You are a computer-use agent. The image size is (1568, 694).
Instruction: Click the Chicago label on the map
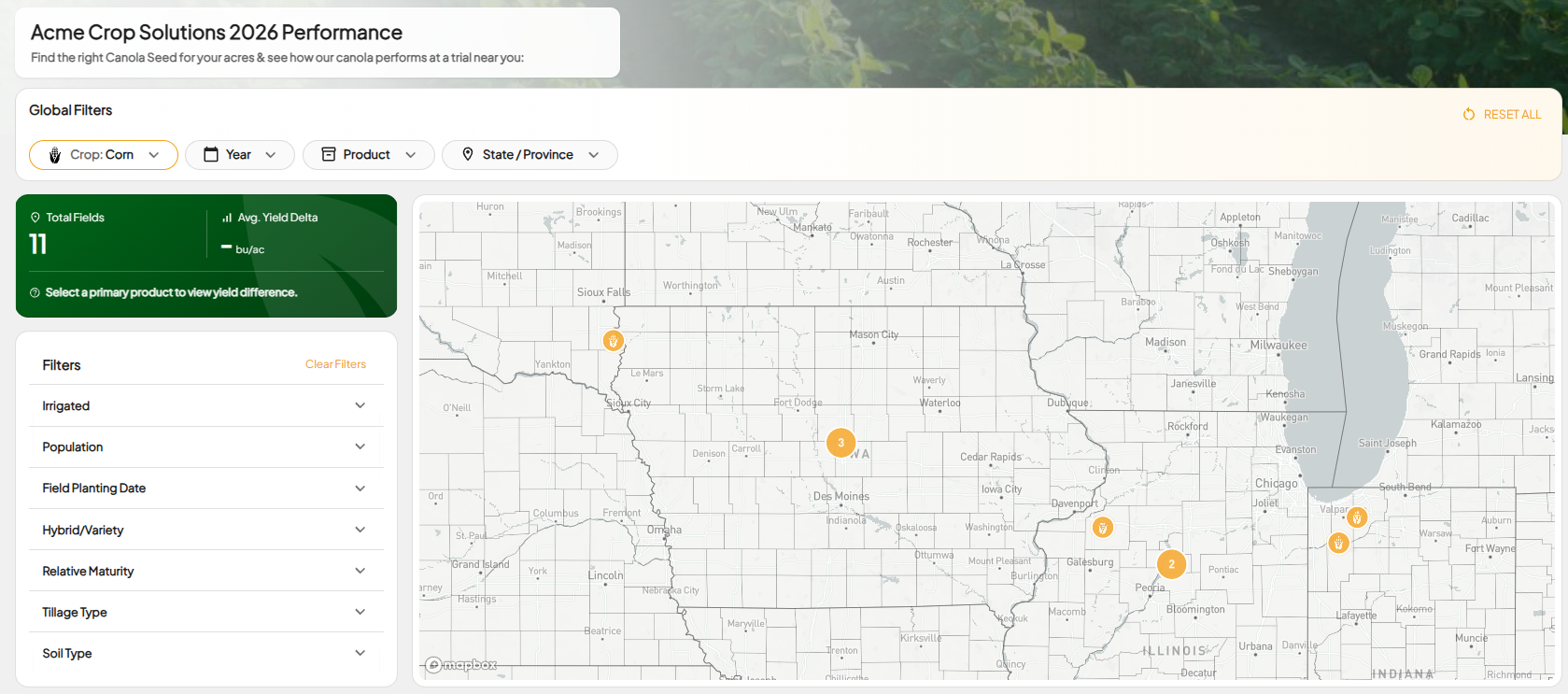click(1277, 483)
